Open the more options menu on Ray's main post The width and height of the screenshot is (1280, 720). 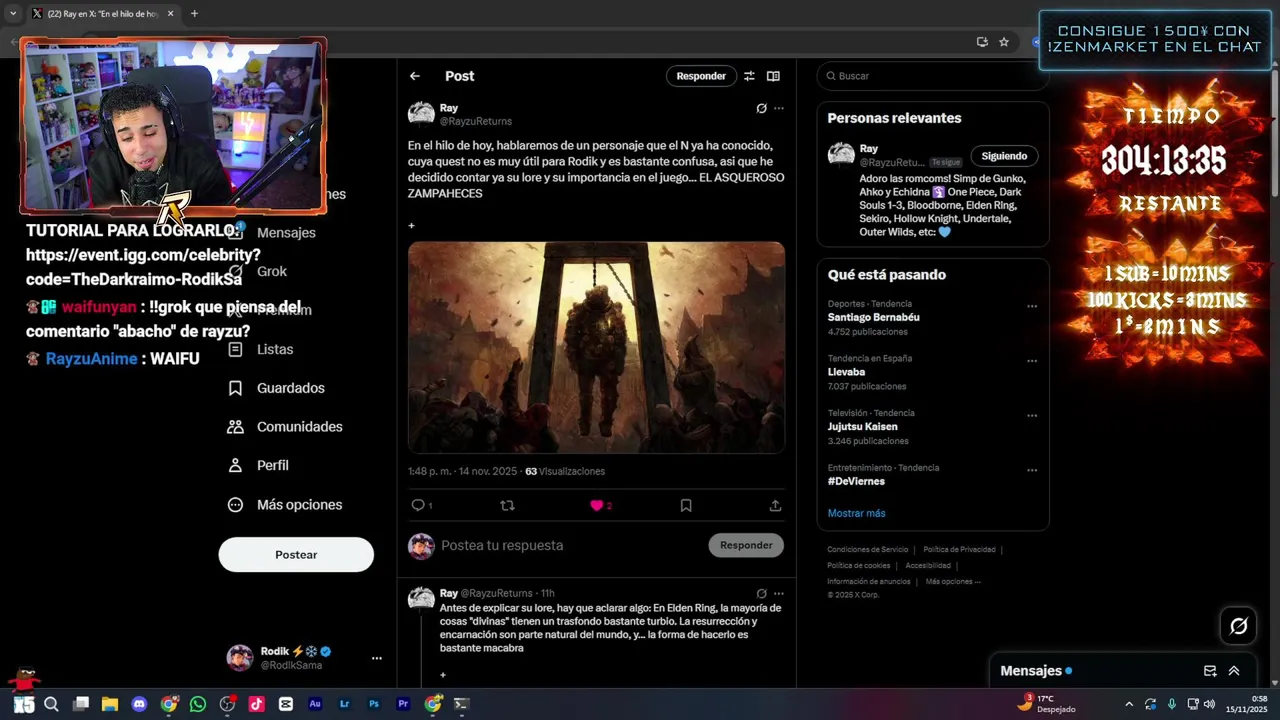[779, 108]
